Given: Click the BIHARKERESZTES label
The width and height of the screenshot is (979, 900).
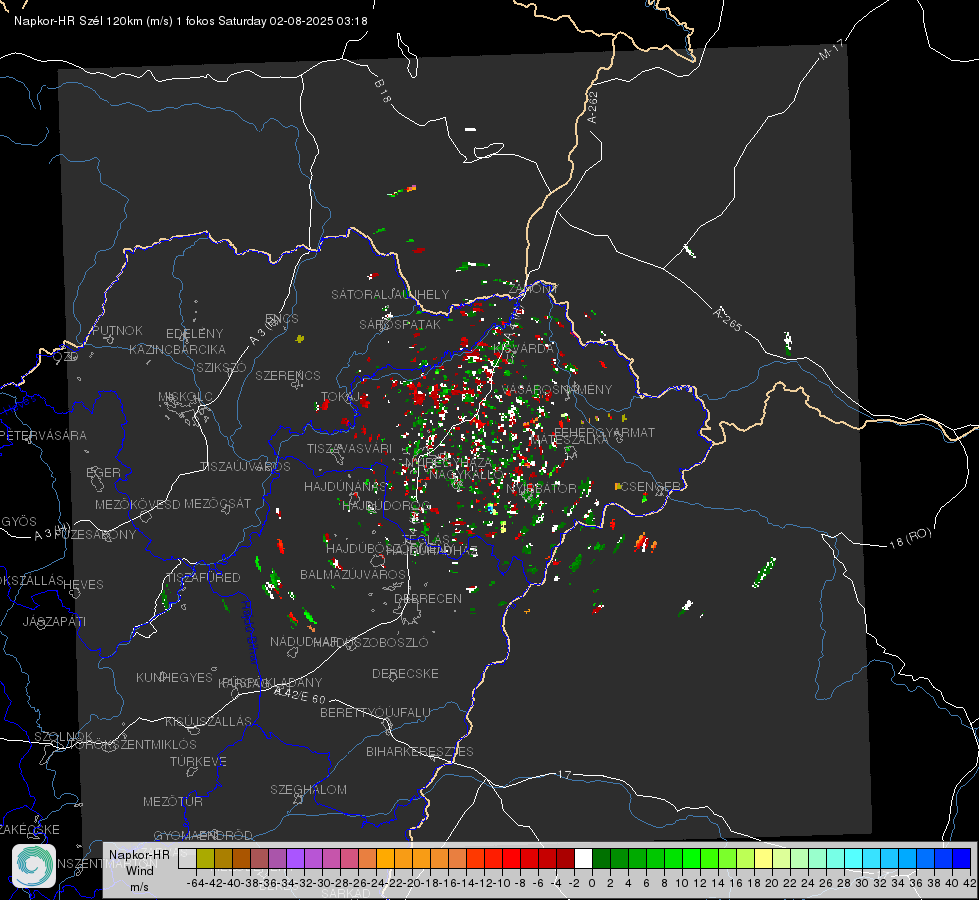Looking at the screenshot, I should tap(420, 751).
